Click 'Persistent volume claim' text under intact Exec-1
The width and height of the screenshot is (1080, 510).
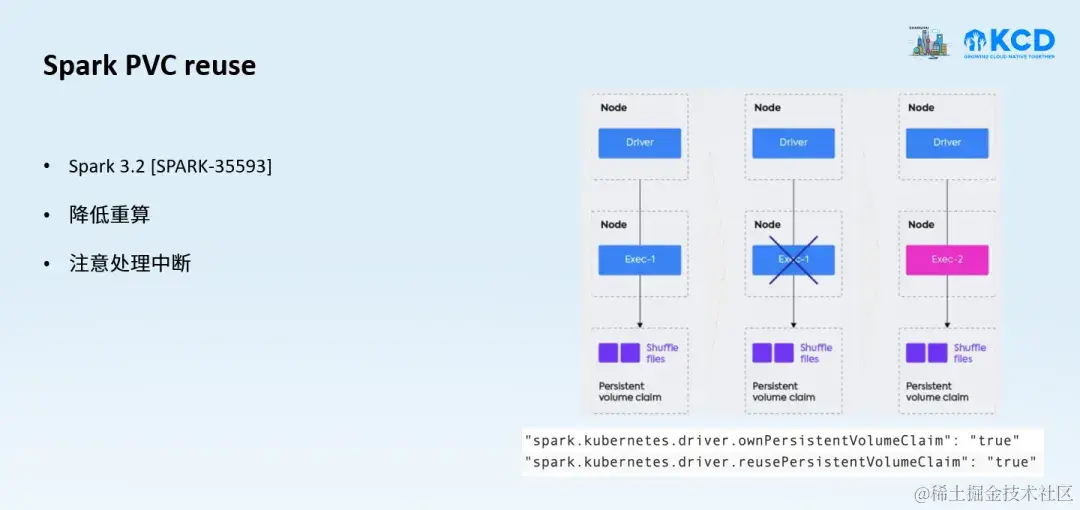pos(630,391)
